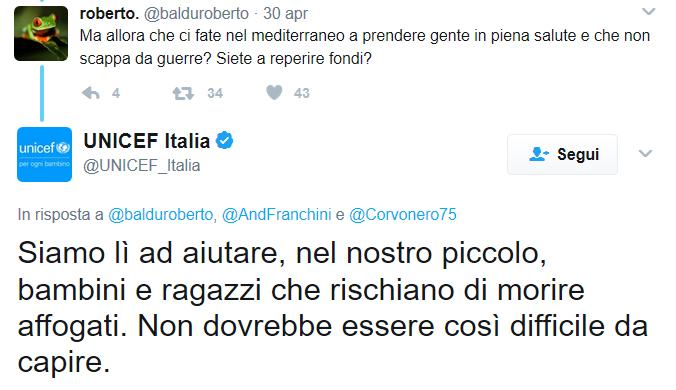View the 43 likes count
This screenshot has height=390, width=676.
302,93
